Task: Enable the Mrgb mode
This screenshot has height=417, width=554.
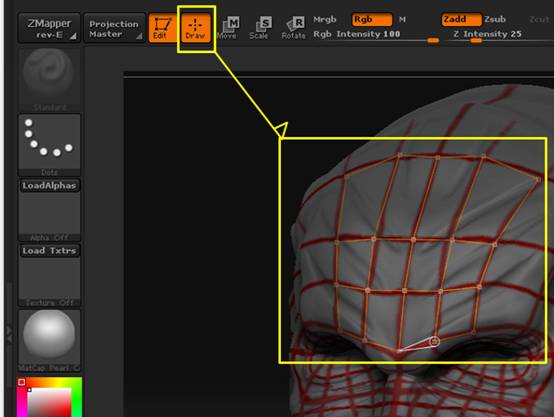Action: (x=325, y=19)
